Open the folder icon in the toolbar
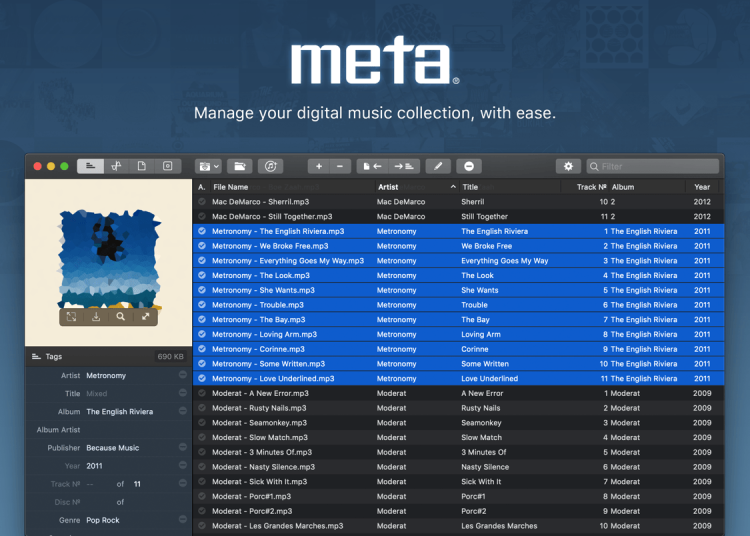 point(239,166)
